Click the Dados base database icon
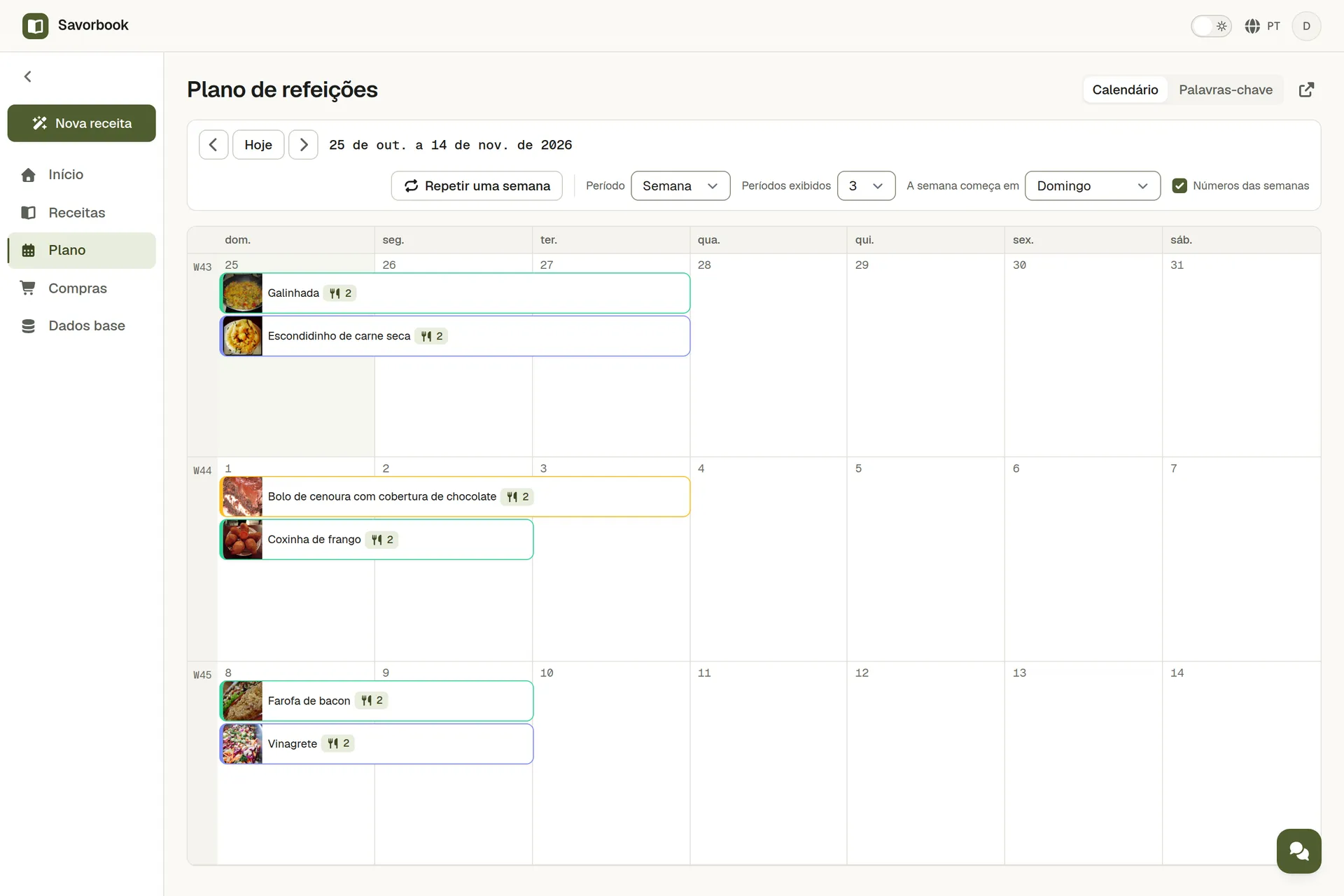This screenshot has height=896, width=1344. [29, 326]
